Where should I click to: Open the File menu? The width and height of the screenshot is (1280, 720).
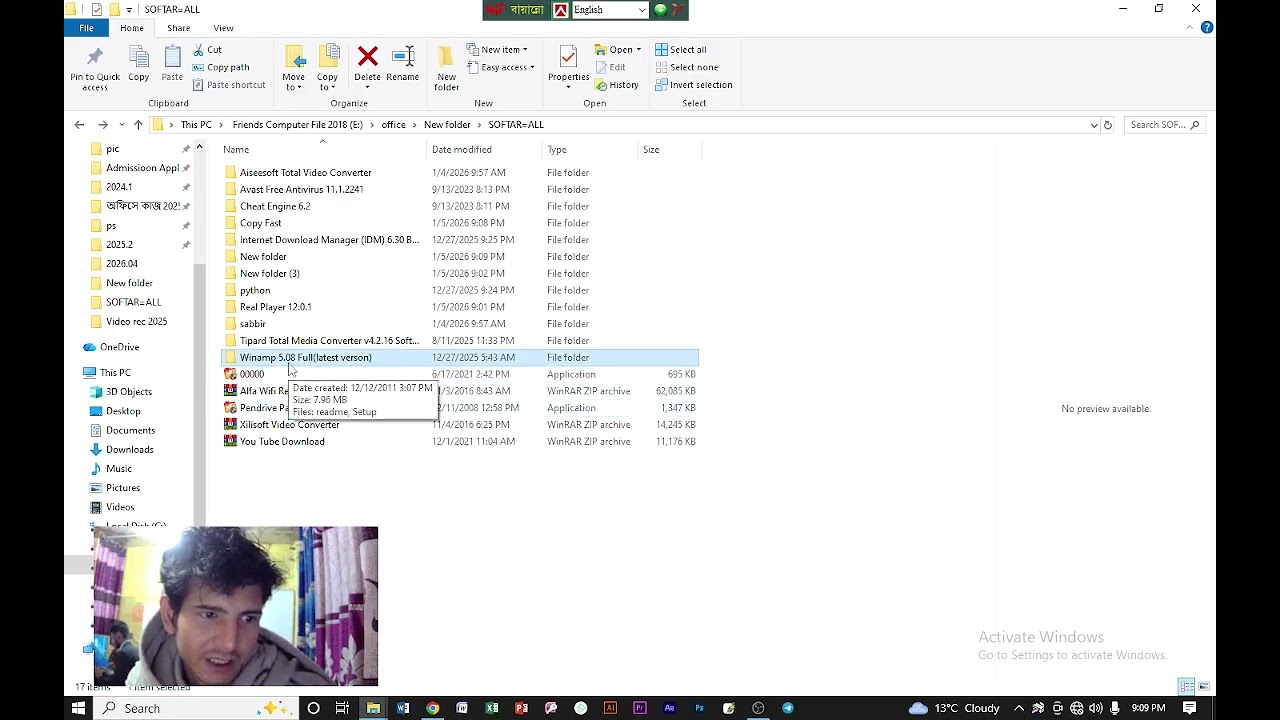[86, 28]
